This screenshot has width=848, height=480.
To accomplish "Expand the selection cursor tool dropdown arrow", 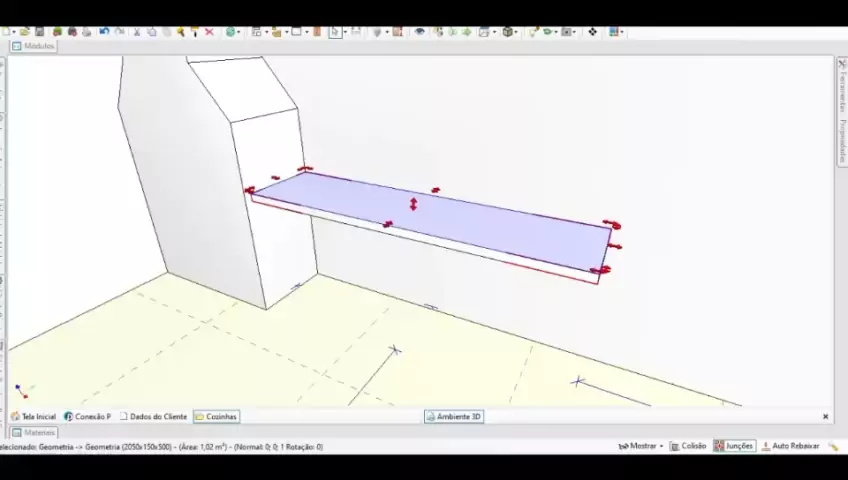I will [344, 32].
